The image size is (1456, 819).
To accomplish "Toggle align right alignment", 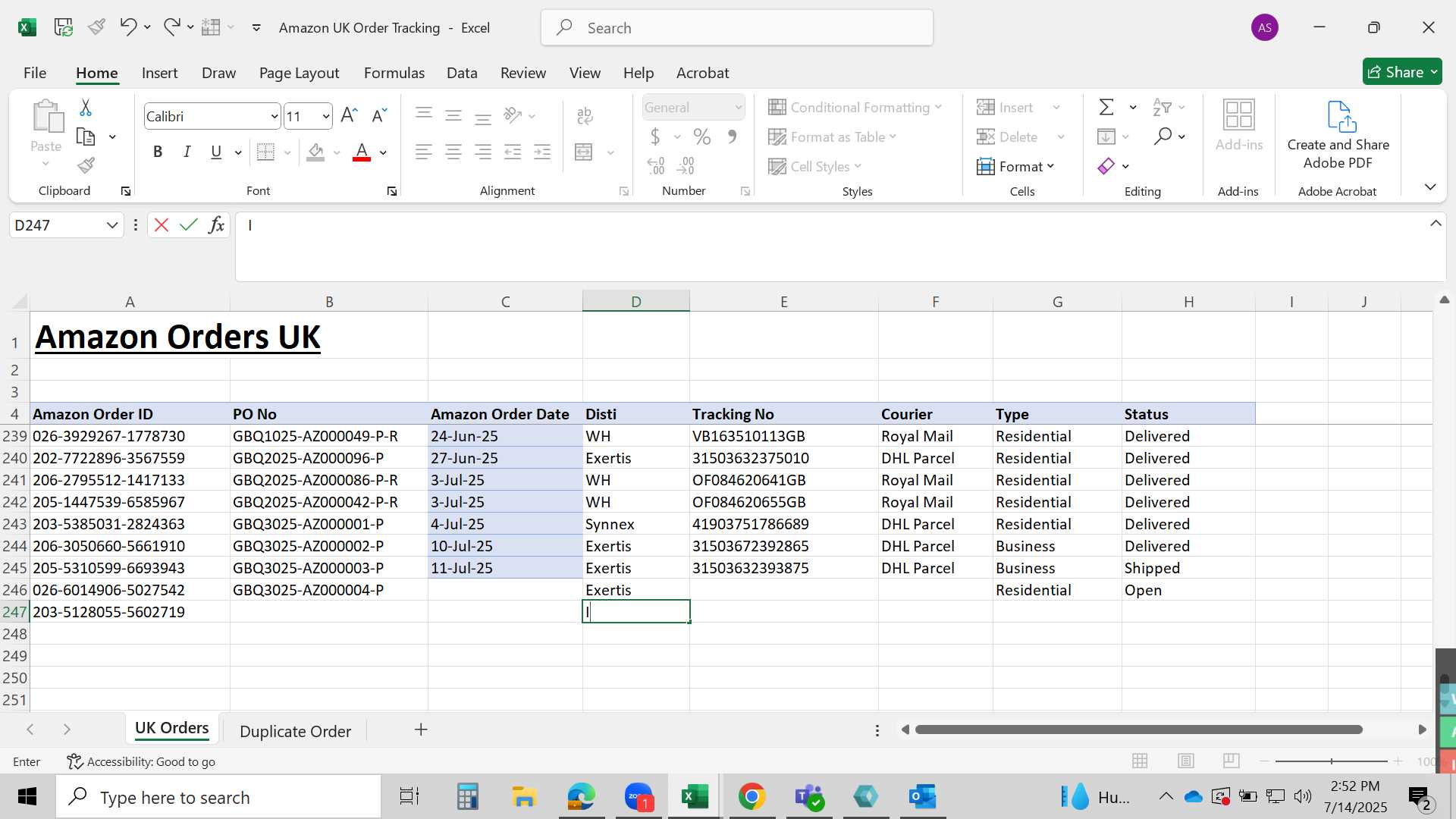I will (x=483, y=152).
